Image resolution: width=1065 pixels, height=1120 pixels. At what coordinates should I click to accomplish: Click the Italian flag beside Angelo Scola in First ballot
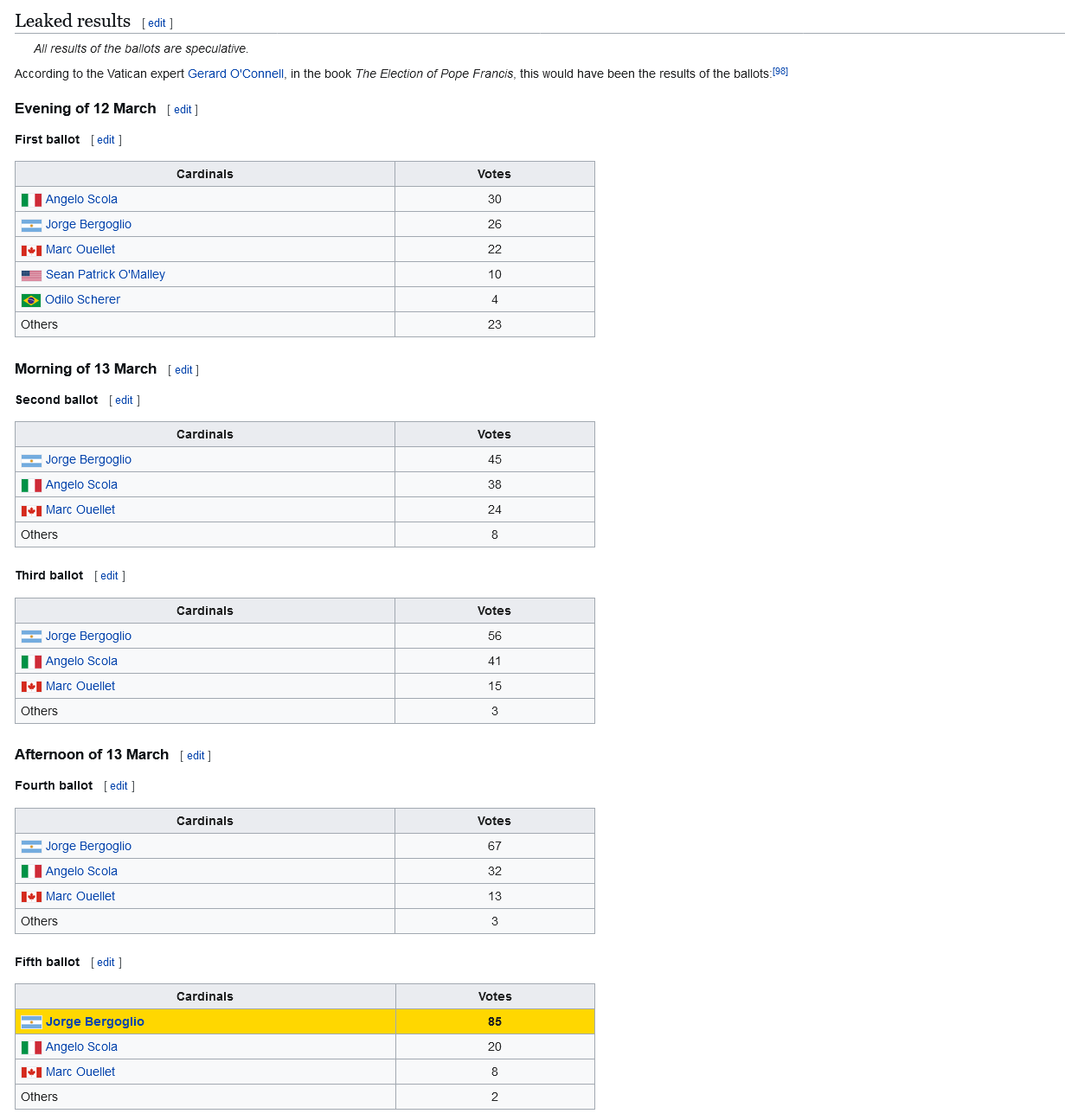coord(31,200)
